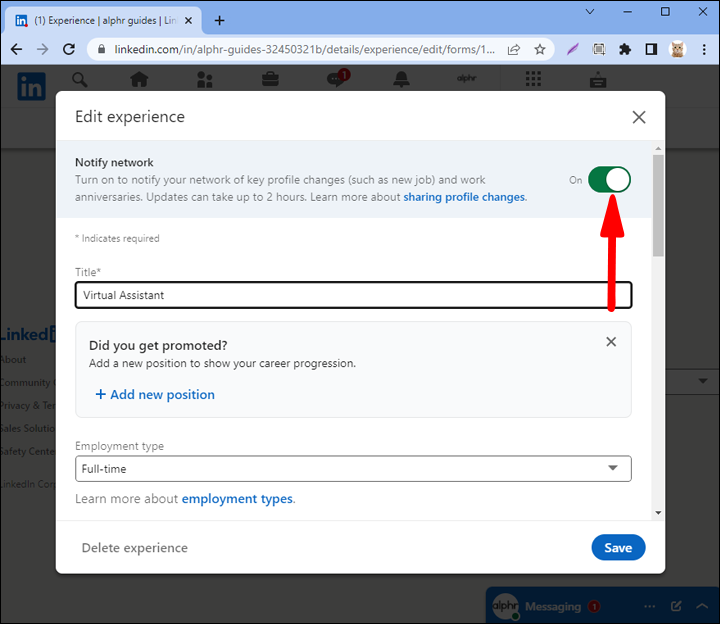This screenshot has height=624, width=720.
Task: Dismiss the 'Did you get promoted?' card
Action: point(611,342)
